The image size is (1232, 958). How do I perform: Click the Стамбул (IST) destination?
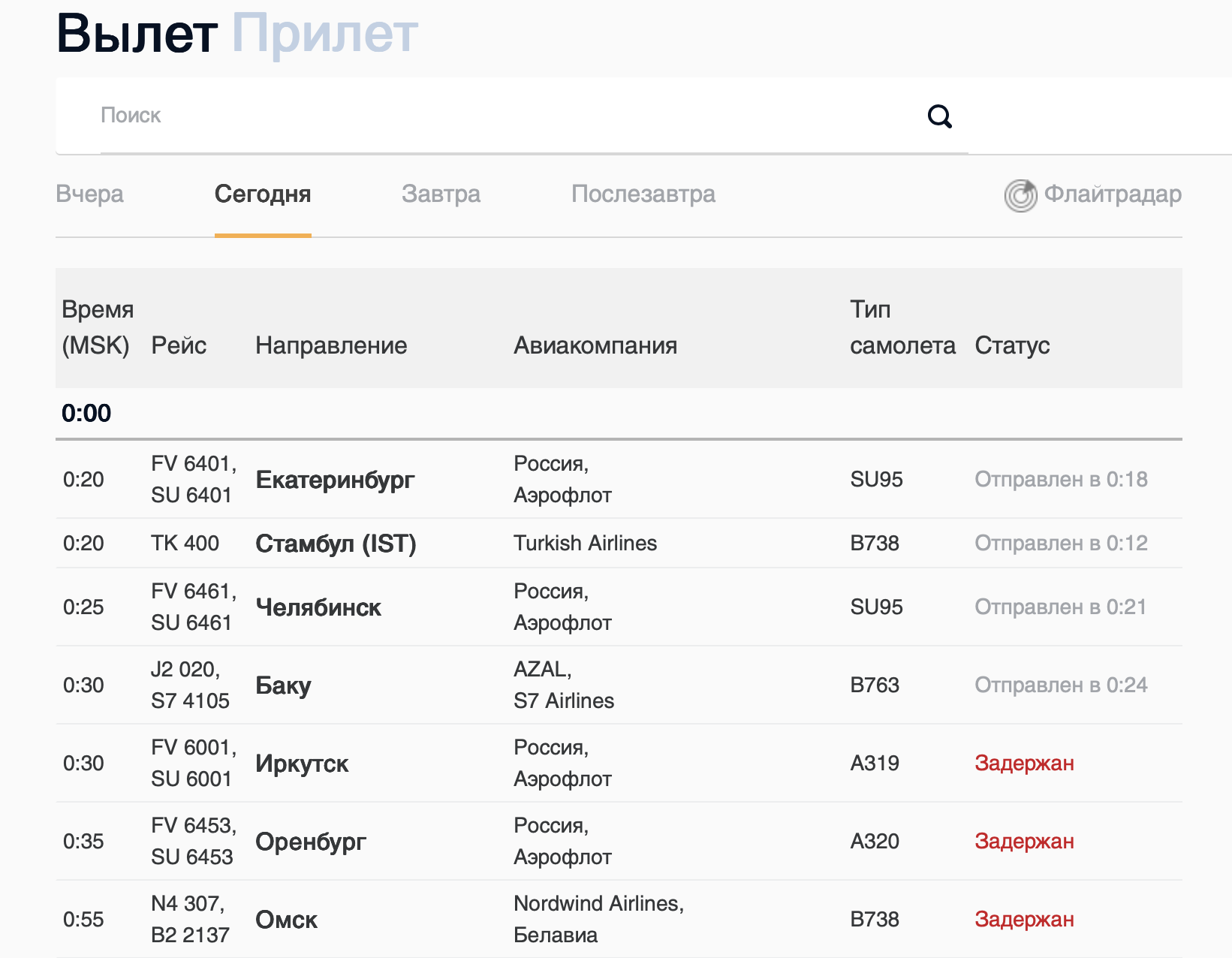coord(336,544)
